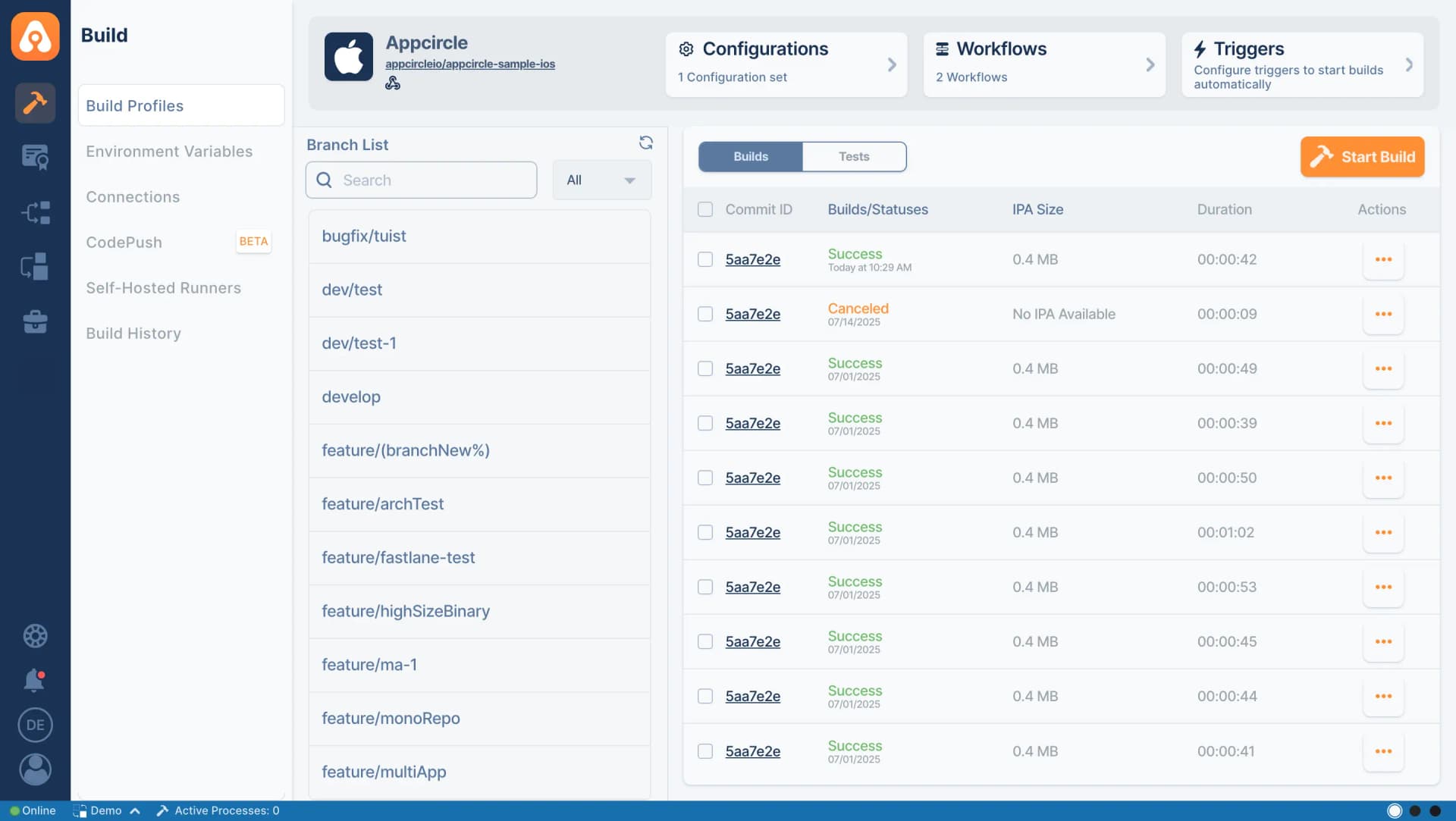Image resolution: width=1456 pixels, height=821 pixels.
Task: Open the Appcircle logo home icon
Action: [x=35, y=36]
